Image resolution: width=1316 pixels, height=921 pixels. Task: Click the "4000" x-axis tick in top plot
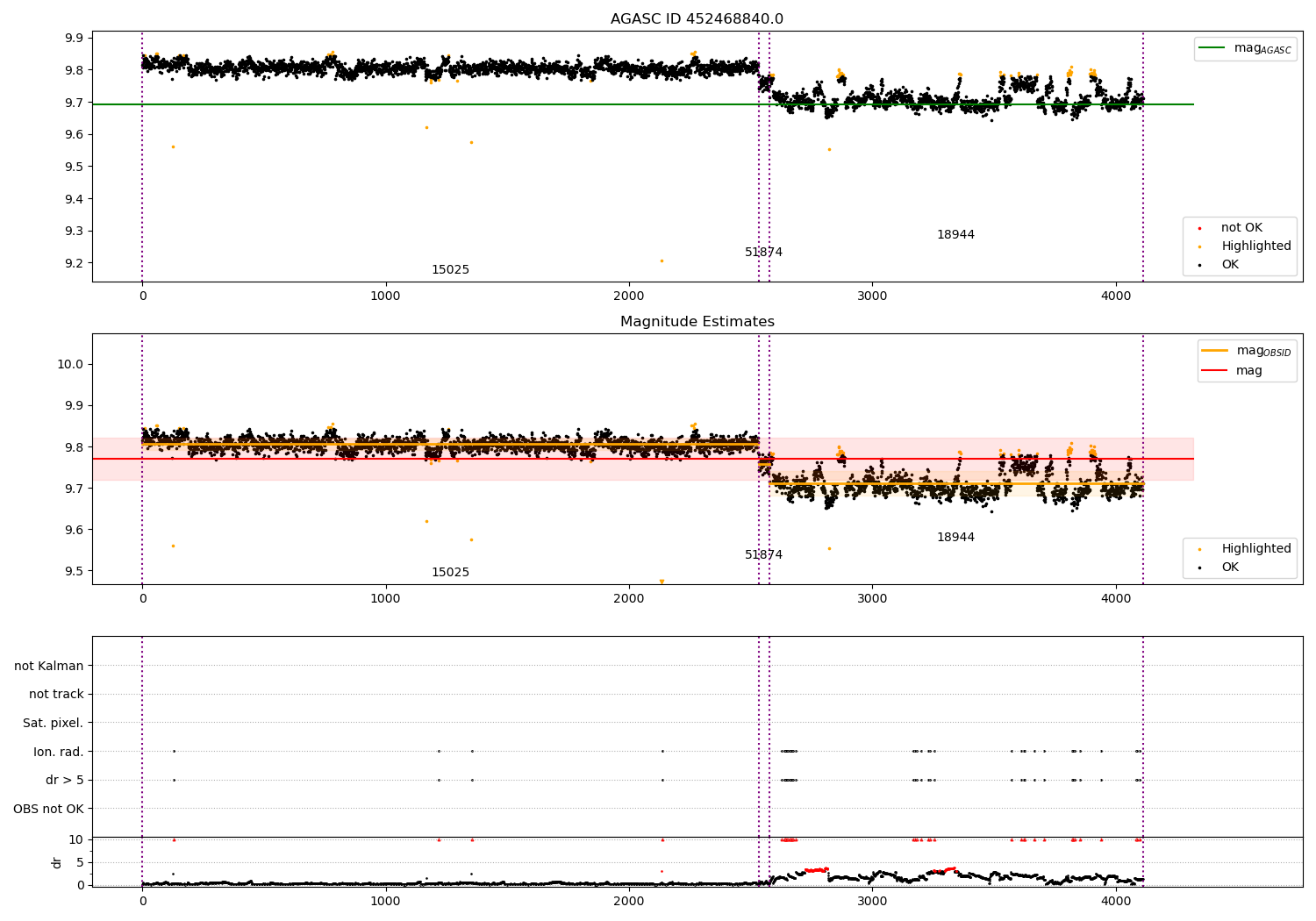point(1116,296)
